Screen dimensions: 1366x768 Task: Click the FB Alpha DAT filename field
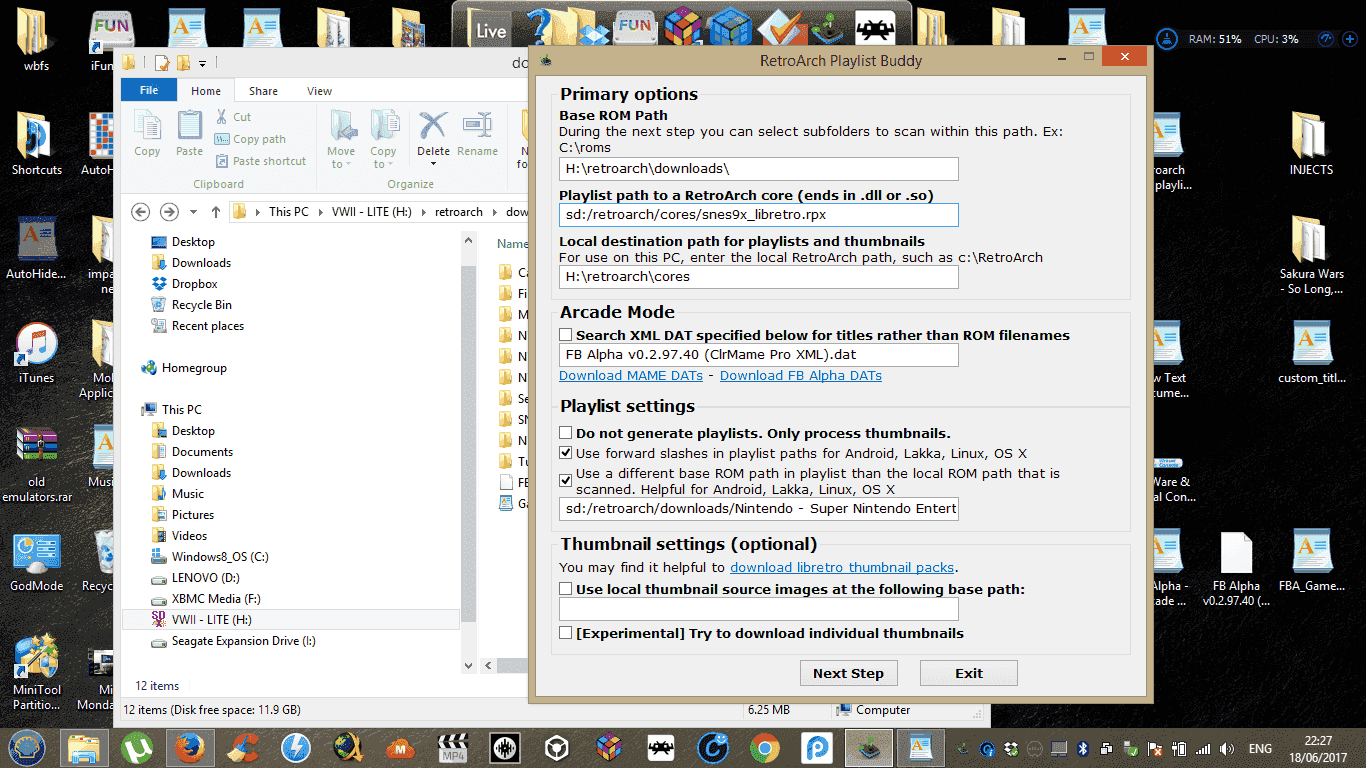tap(759, 355)
